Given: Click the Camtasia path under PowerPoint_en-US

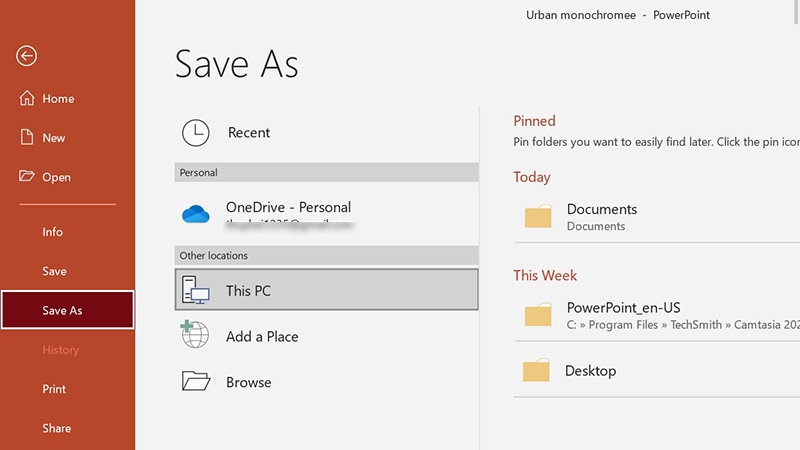Looking at the screenshot, I should pos(683,325).
